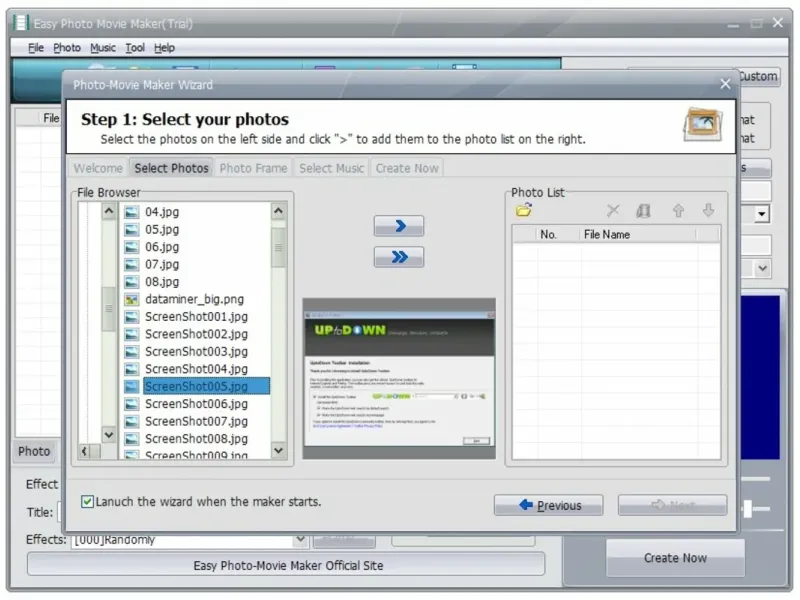Select ScreenShot003.jpg in file browser
Viewport: 800px width, 600px height.
[x=196, y=352]
